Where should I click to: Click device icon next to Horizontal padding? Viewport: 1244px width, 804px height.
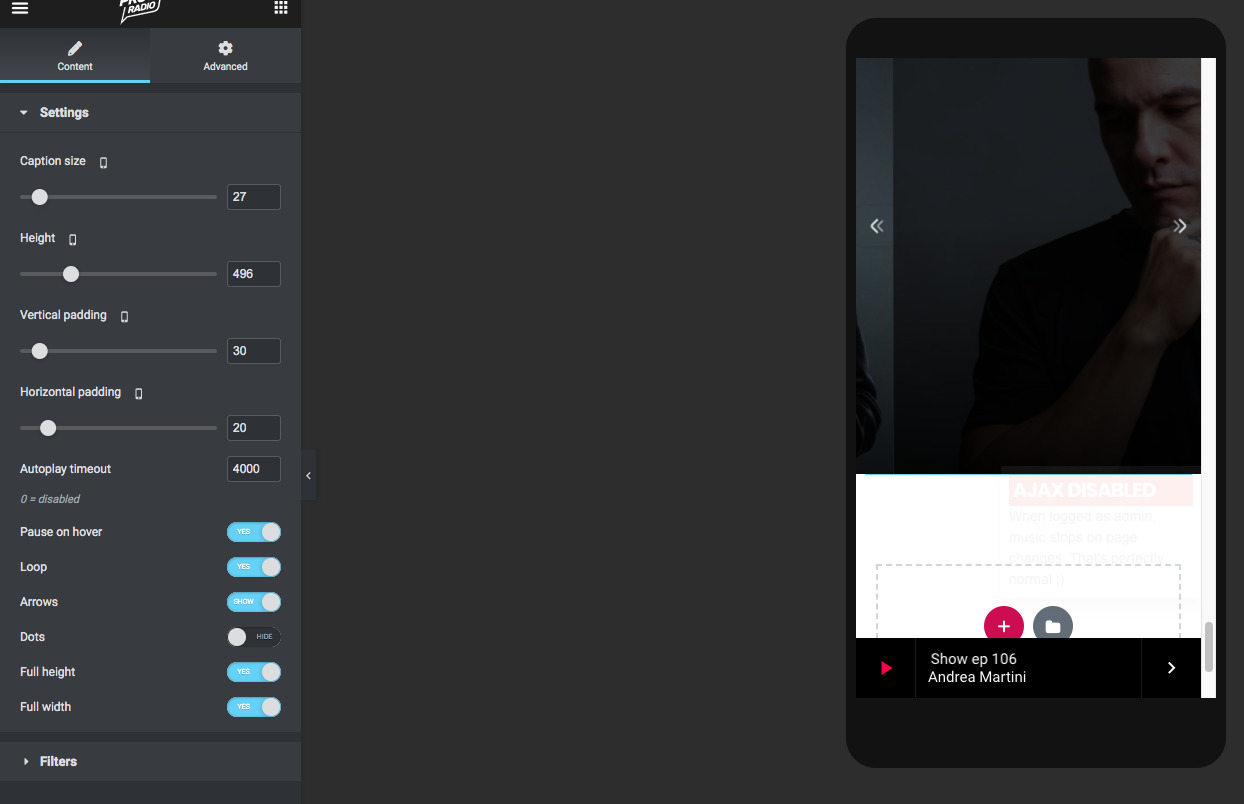[x=138, y=393]
